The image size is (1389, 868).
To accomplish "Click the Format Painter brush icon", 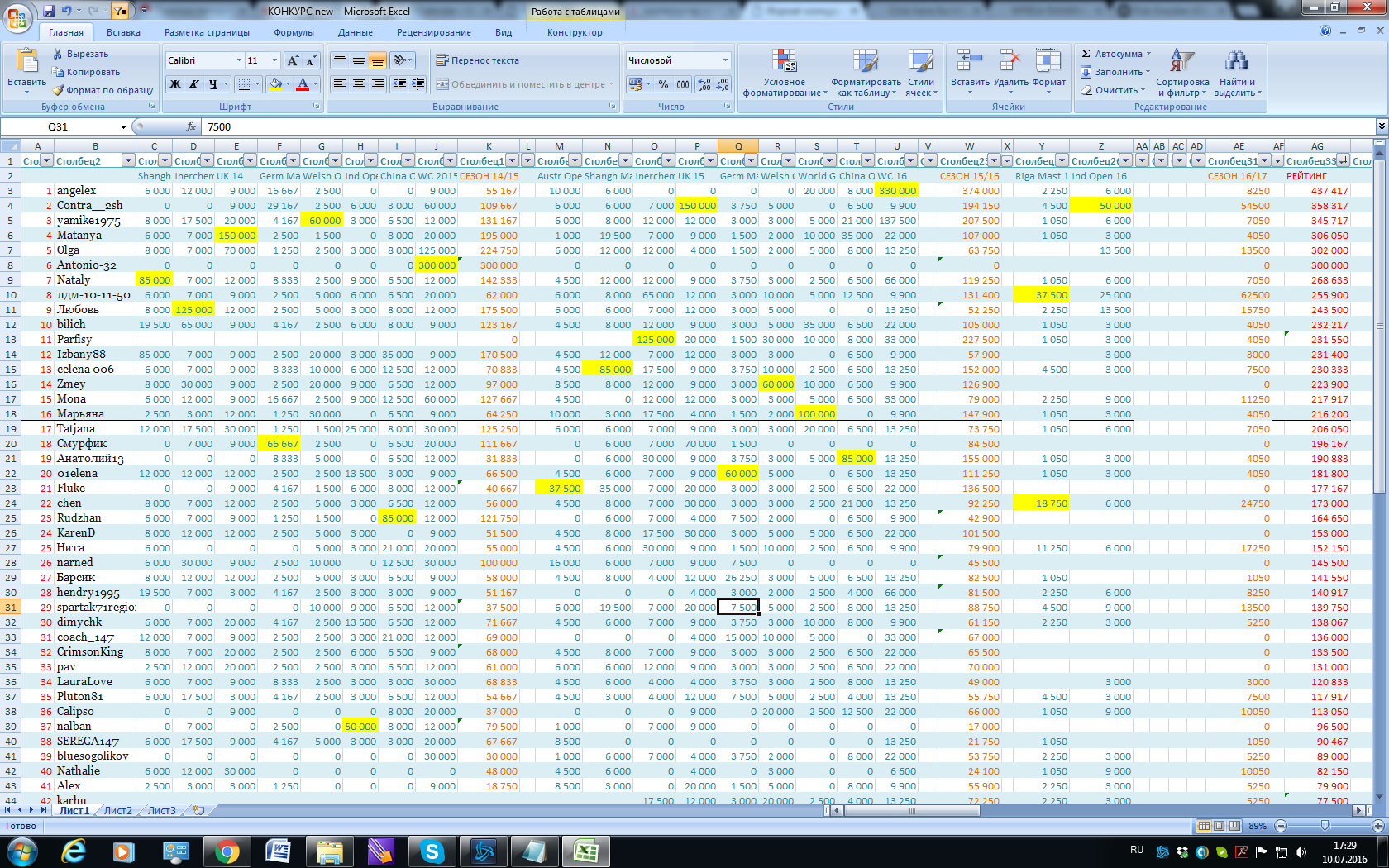I will coord(58,90).
